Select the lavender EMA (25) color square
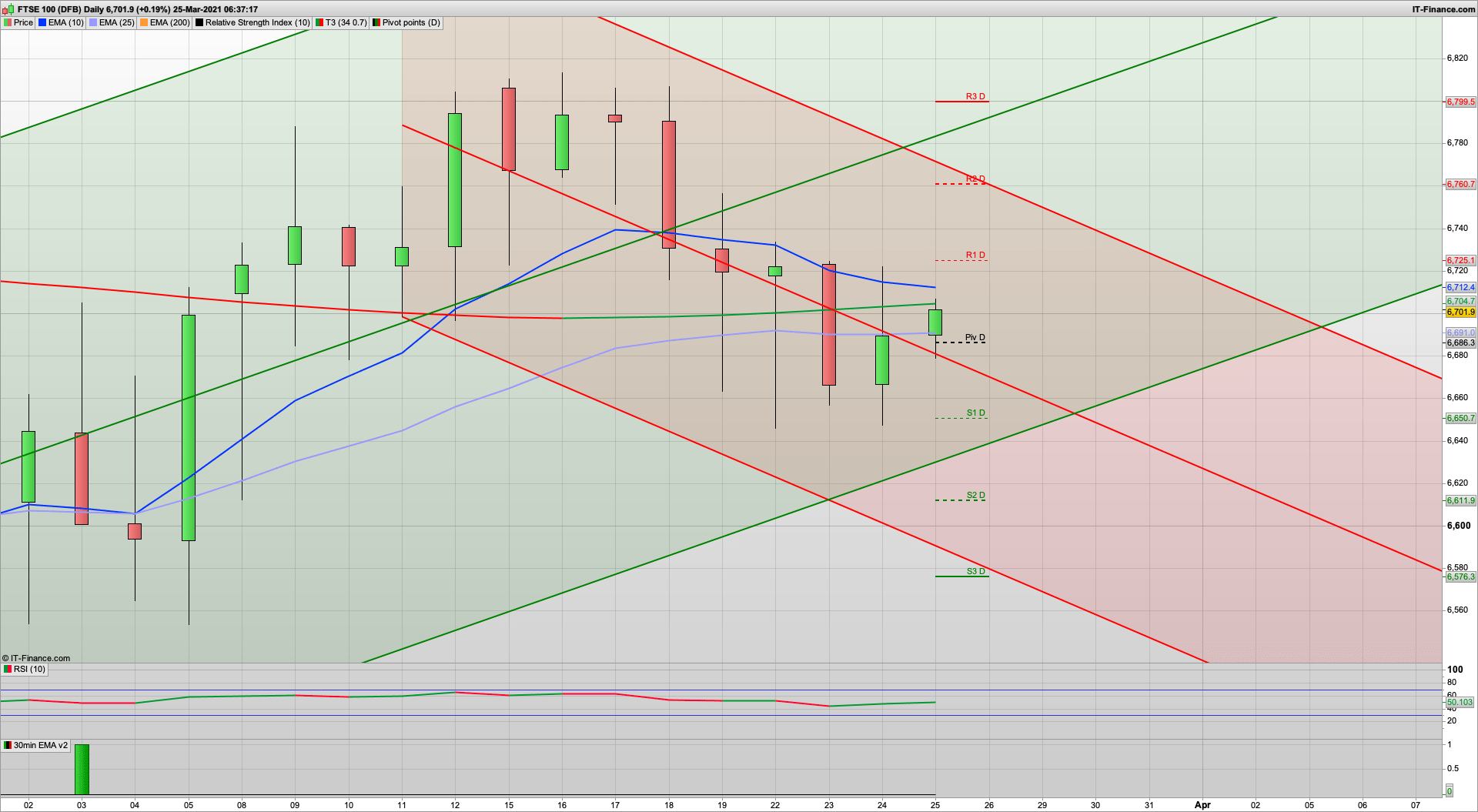Viewport: 1478px width, 812px height. [92, 22]
